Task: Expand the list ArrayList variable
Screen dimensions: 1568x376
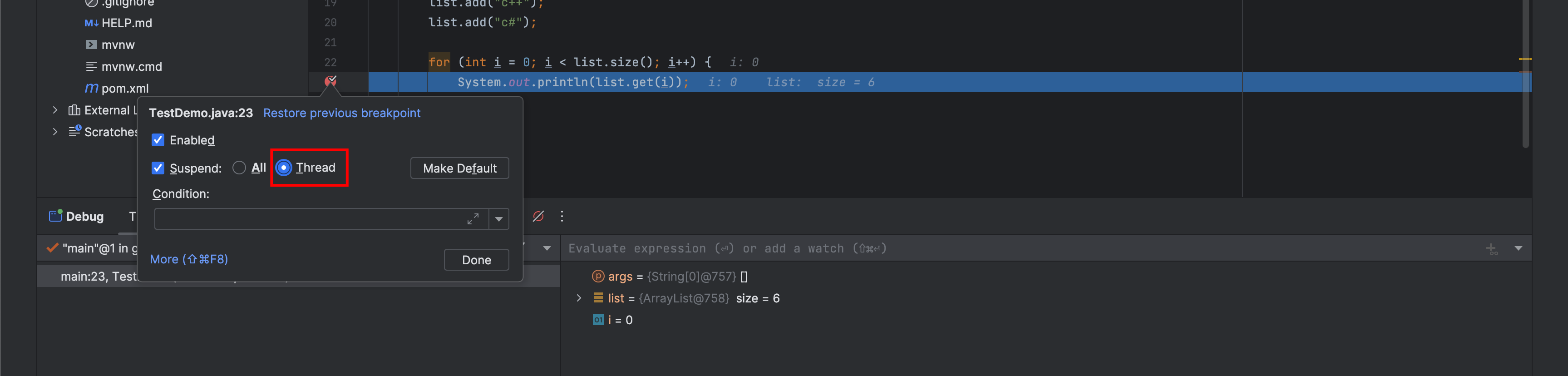Action: point(579,298)
